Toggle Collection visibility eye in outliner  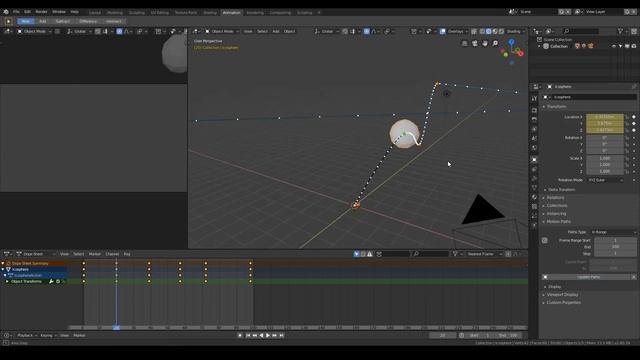coord(614,47)
